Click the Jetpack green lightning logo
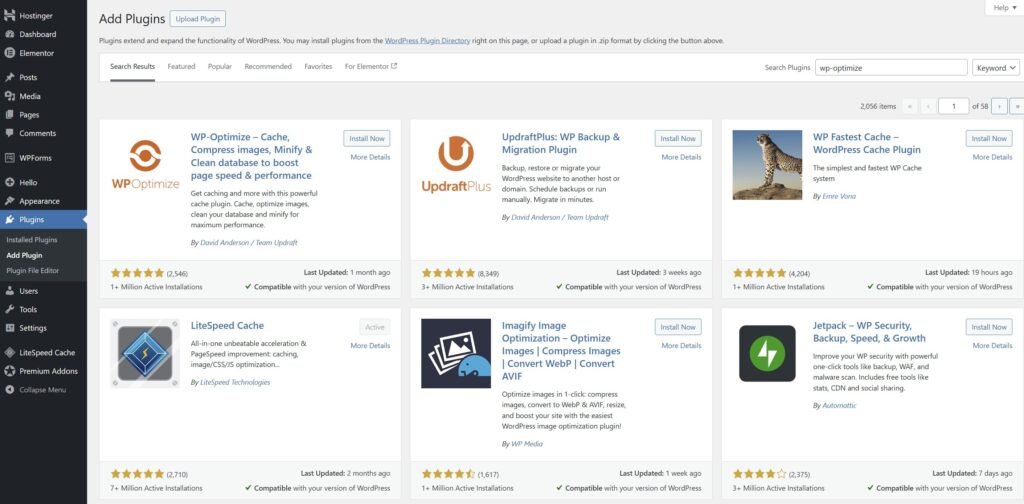Screen dimensions: 1024x504 [767, 353]
